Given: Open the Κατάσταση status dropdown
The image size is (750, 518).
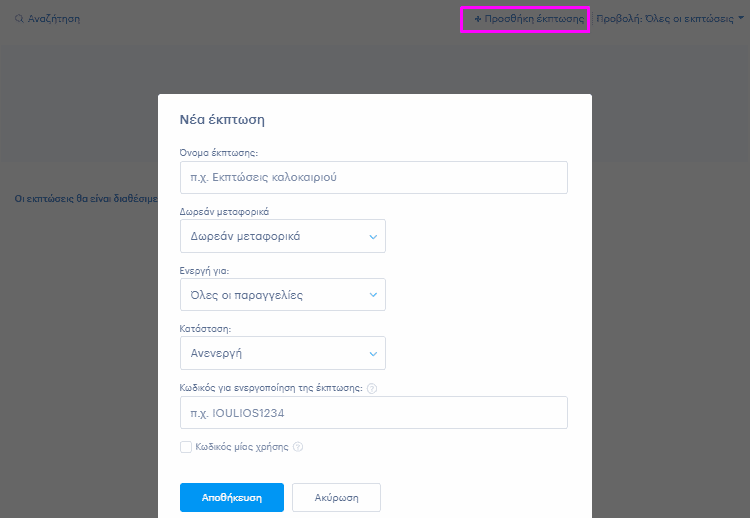Looking at the screenshot, I should pos(283,353).
